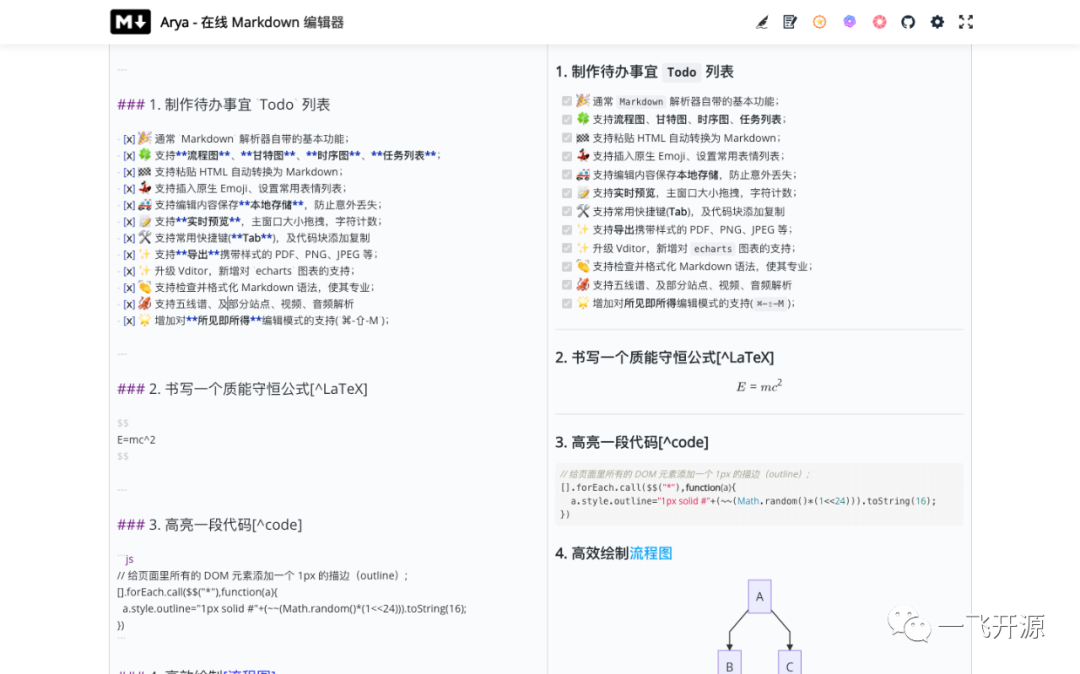Toggle fullscreen with the expand arrows icon

click(966, 22)
